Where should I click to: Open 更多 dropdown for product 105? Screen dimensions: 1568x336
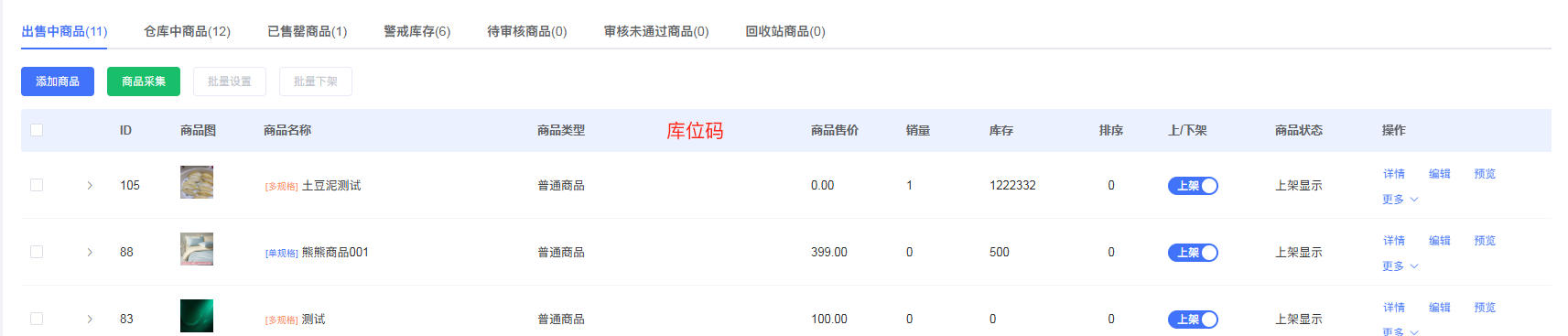click(1400, 200)
